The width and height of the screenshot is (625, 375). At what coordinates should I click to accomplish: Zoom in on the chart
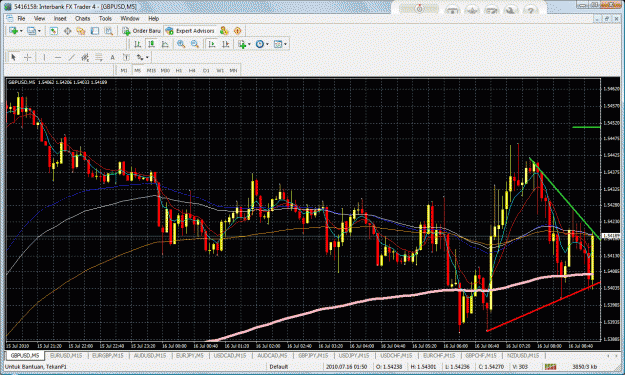[x=181, y=44]
